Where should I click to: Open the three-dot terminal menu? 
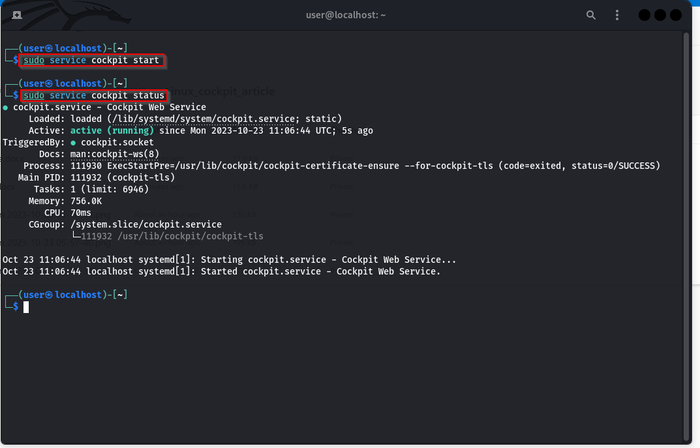(x=615, y=16)
